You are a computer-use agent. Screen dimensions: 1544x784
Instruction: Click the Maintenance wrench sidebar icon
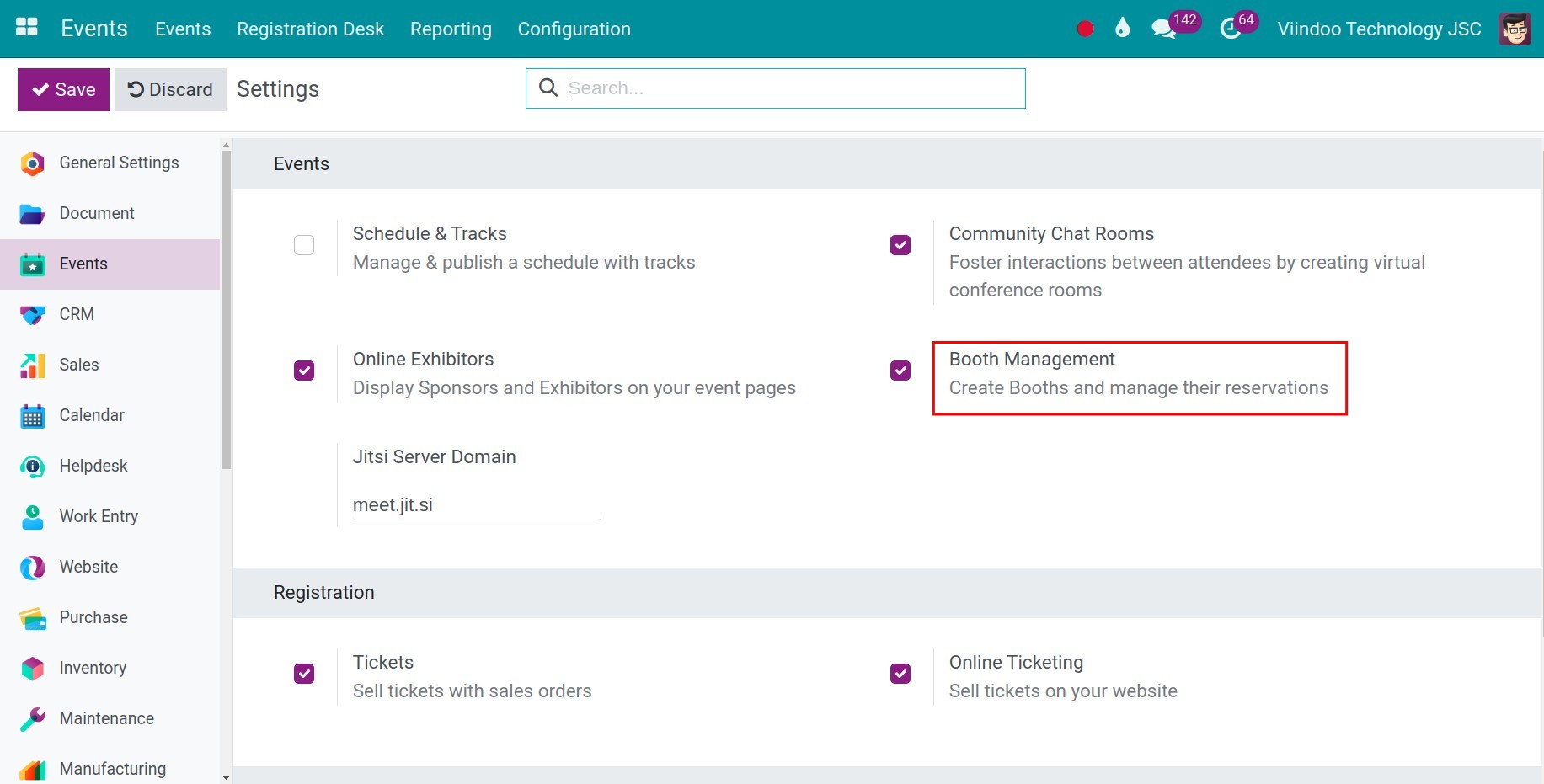tap(32, 719)
